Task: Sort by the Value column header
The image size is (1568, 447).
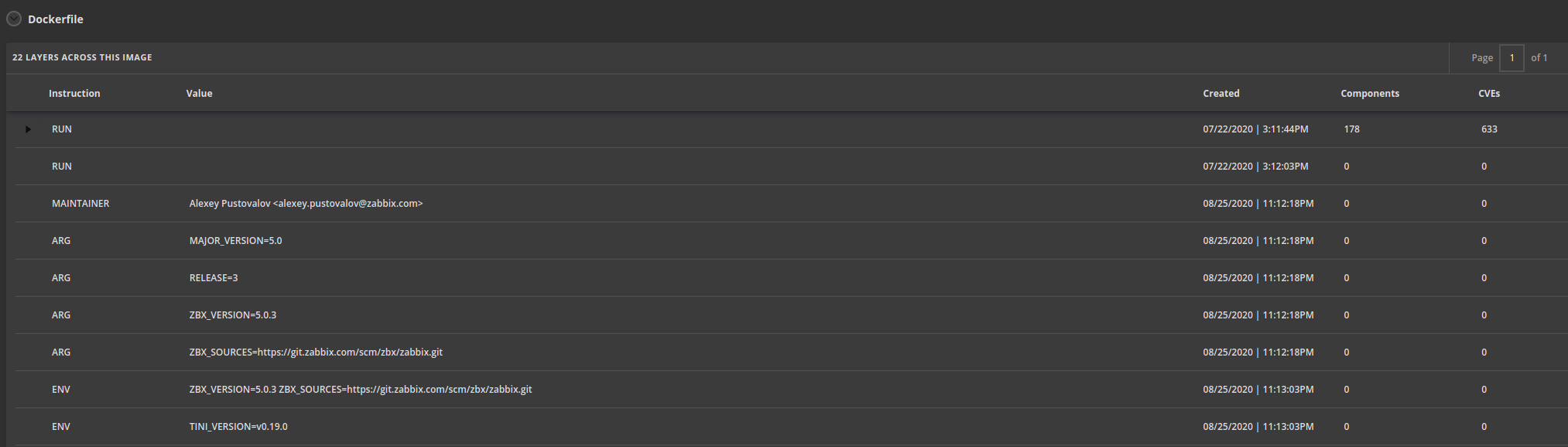Action: pyautogui.click(x=199, y=94)
